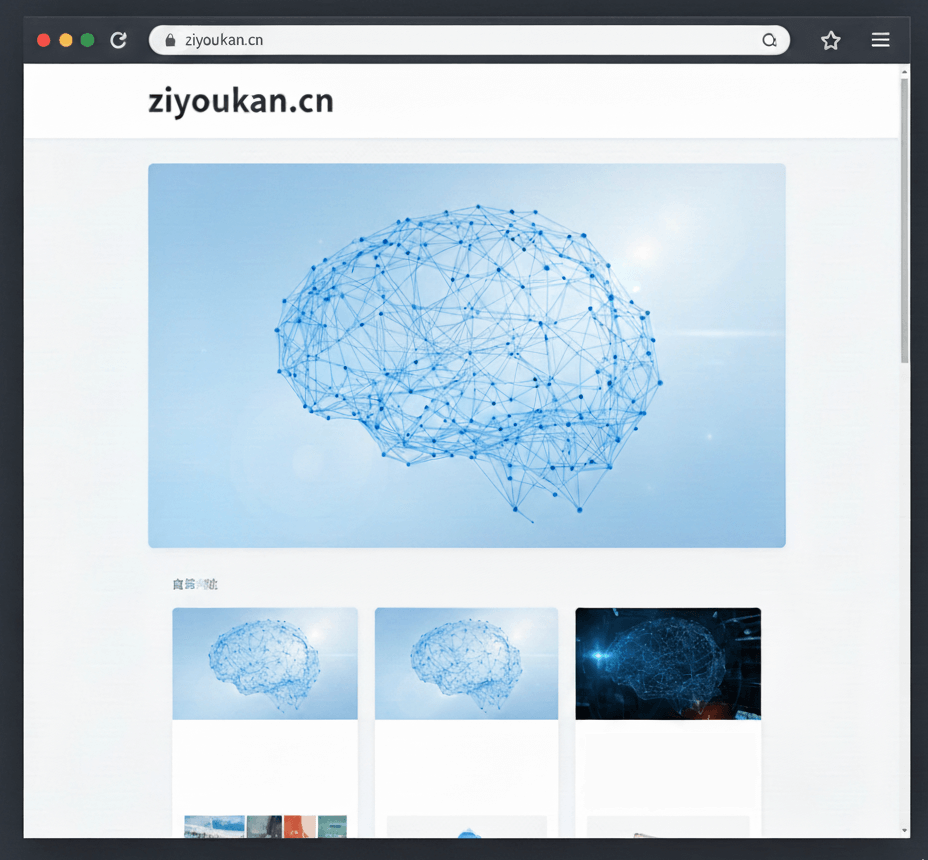The height and width of the screenshot is (860, 928).
Task: Click the small image strip in the first card
Action: pos(265,827)
